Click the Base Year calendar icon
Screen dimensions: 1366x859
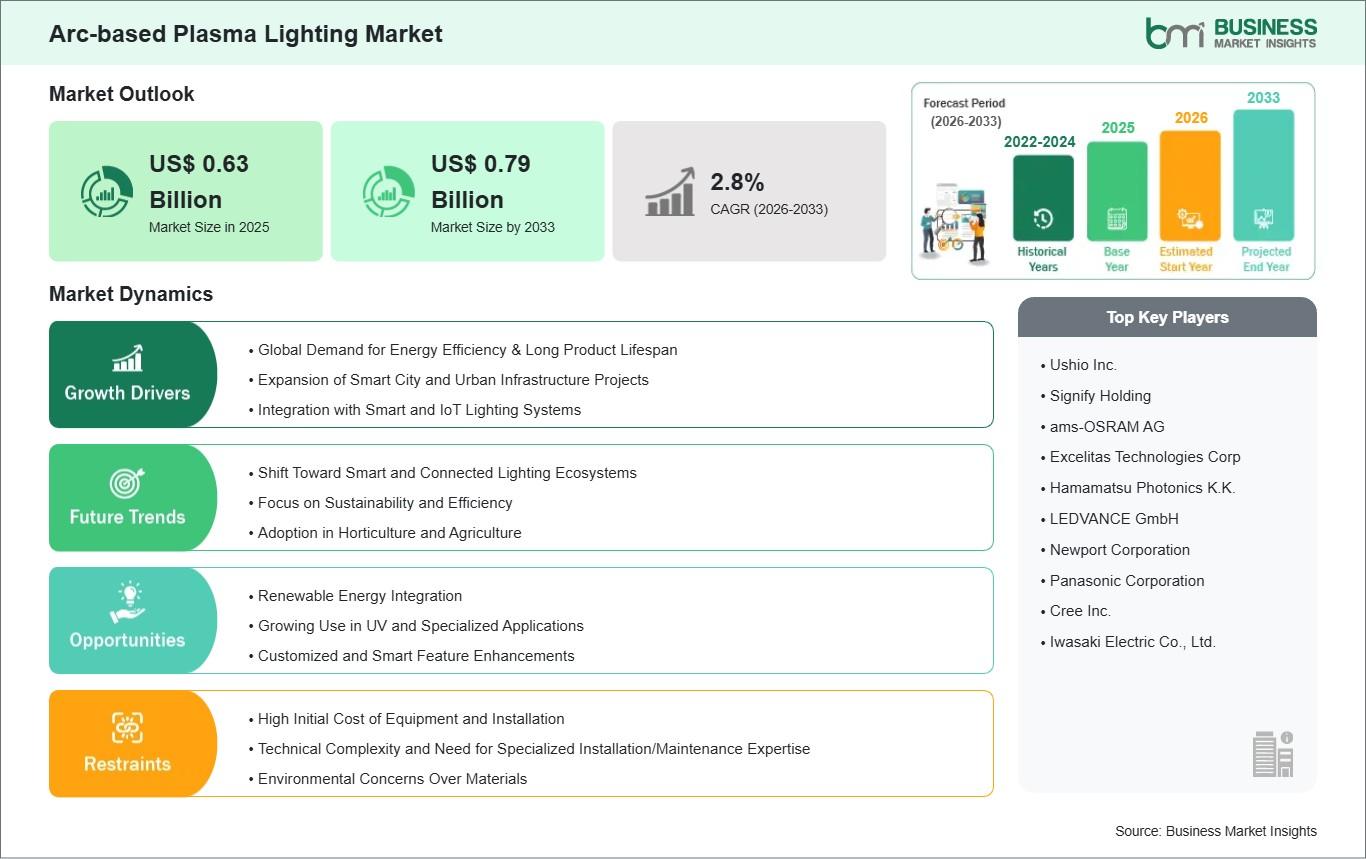1117,218
